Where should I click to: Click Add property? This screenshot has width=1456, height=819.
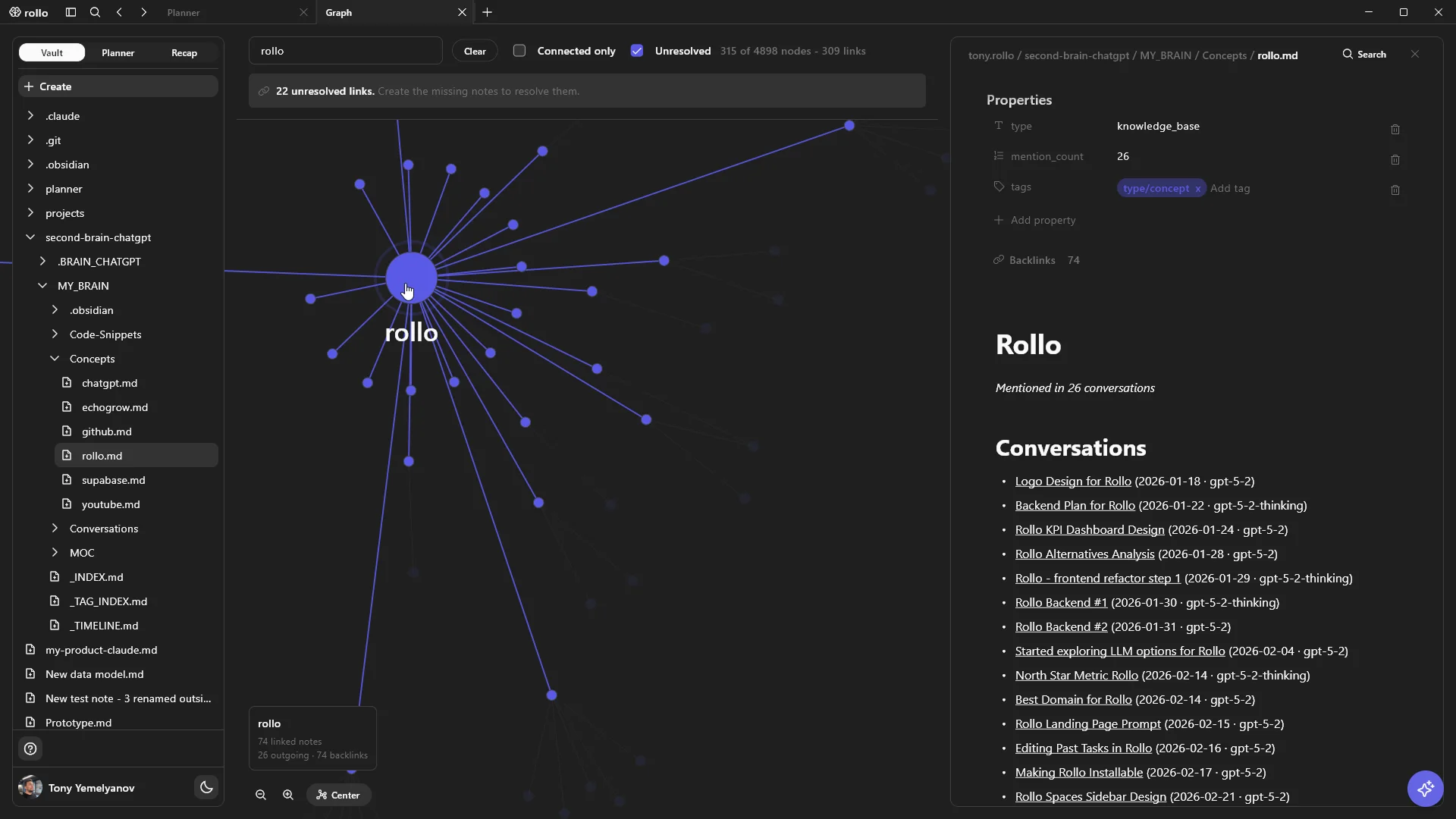point(1035,220)
